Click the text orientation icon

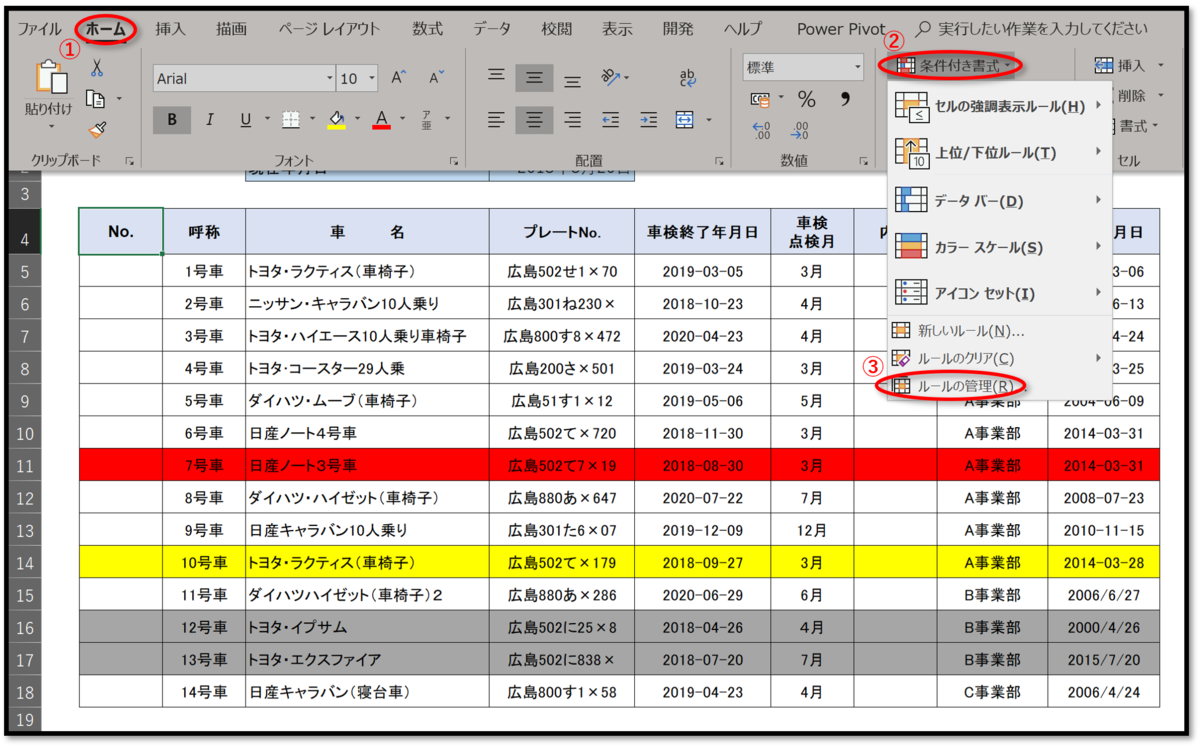pyautogui.click(x=610, y=78)
